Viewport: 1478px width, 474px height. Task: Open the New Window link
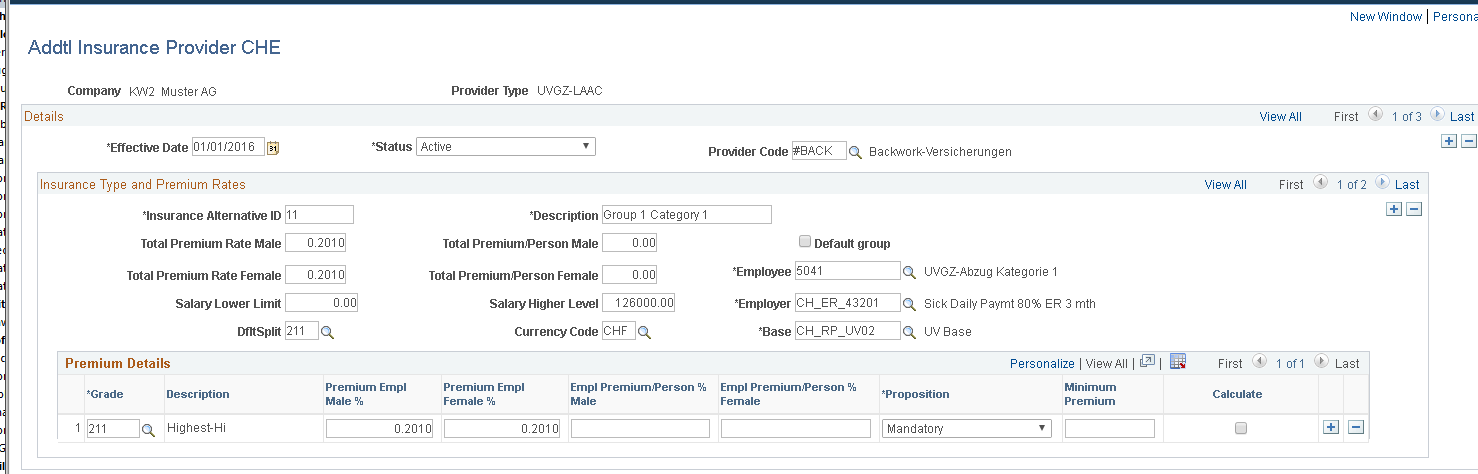click(1386, 17)
